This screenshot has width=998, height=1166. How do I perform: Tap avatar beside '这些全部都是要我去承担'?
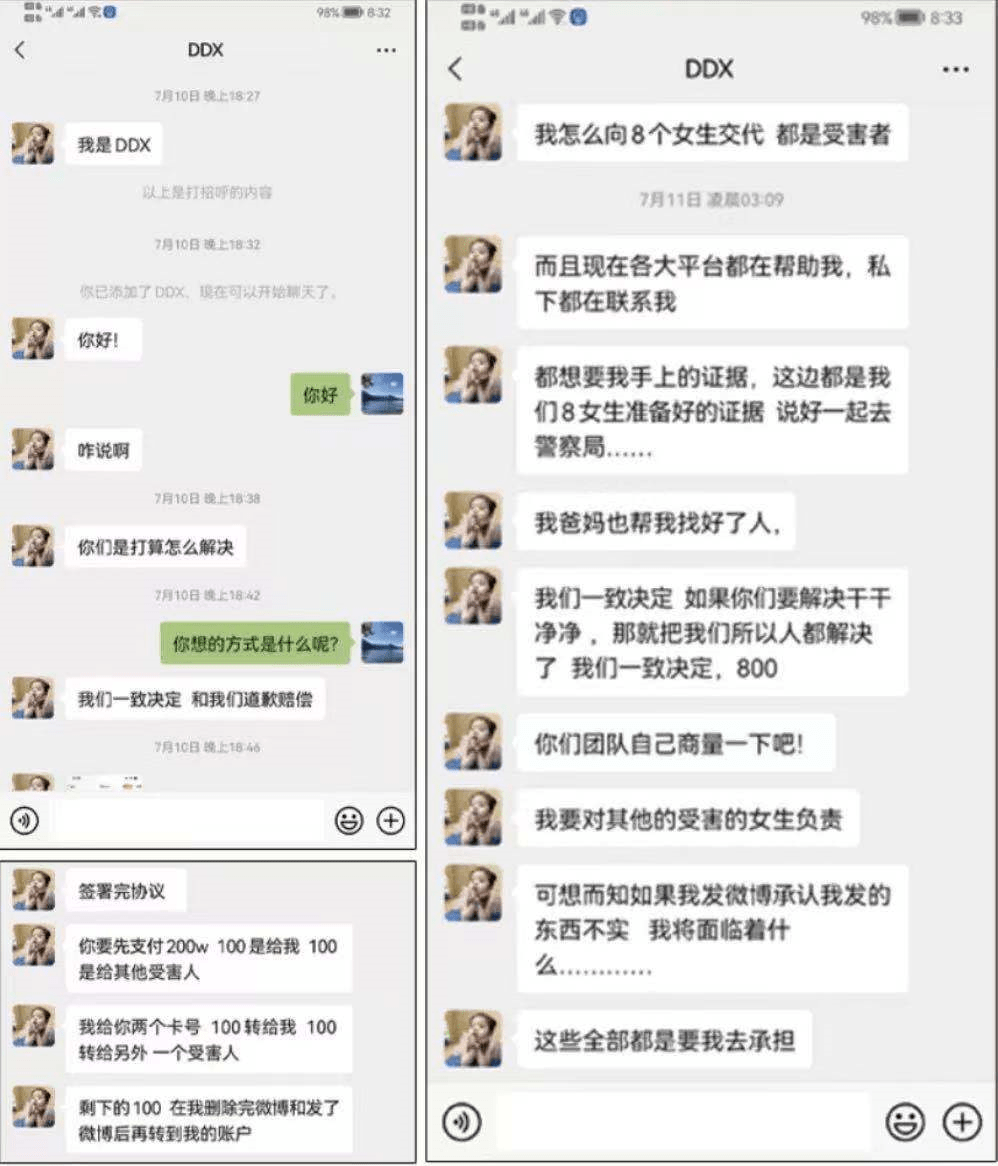pos(474,1038)
